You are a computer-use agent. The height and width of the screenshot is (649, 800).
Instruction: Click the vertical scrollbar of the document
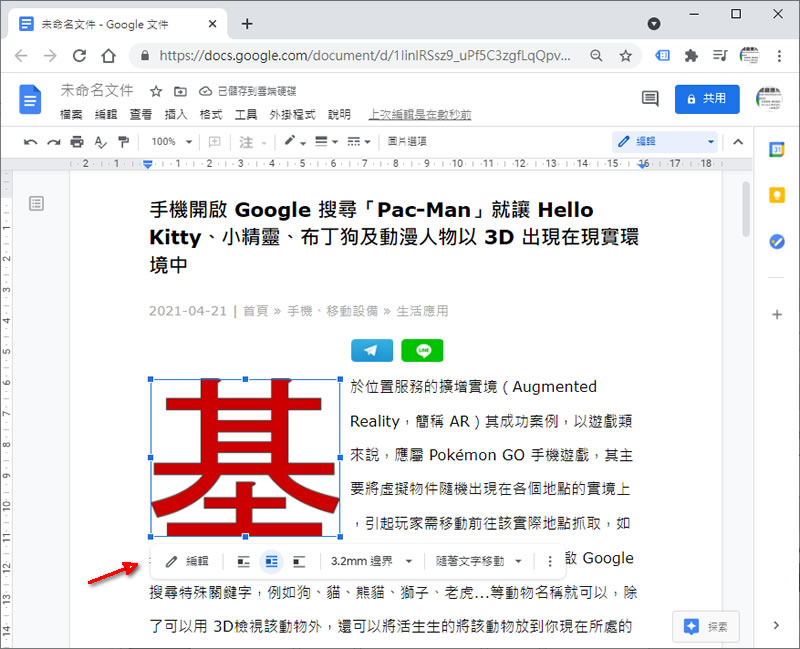[745, 208]
